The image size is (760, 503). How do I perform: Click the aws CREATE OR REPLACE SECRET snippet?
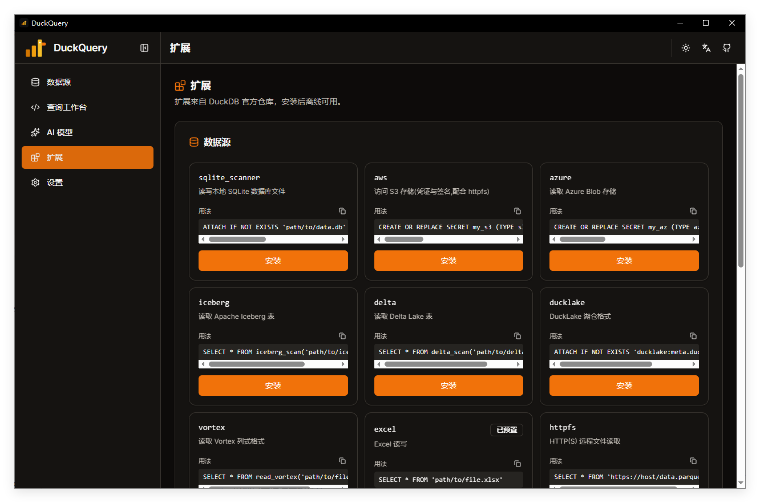click(x=448, y=227)
